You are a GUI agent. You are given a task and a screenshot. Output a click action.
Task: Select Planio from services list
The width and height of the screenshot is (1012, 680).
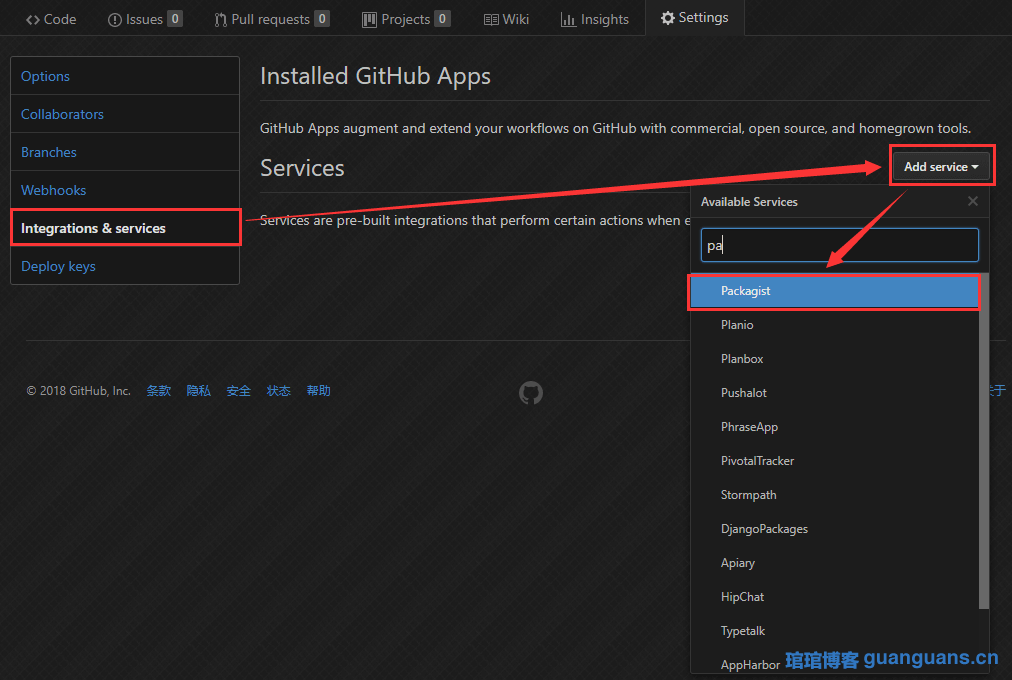point(835,325)
